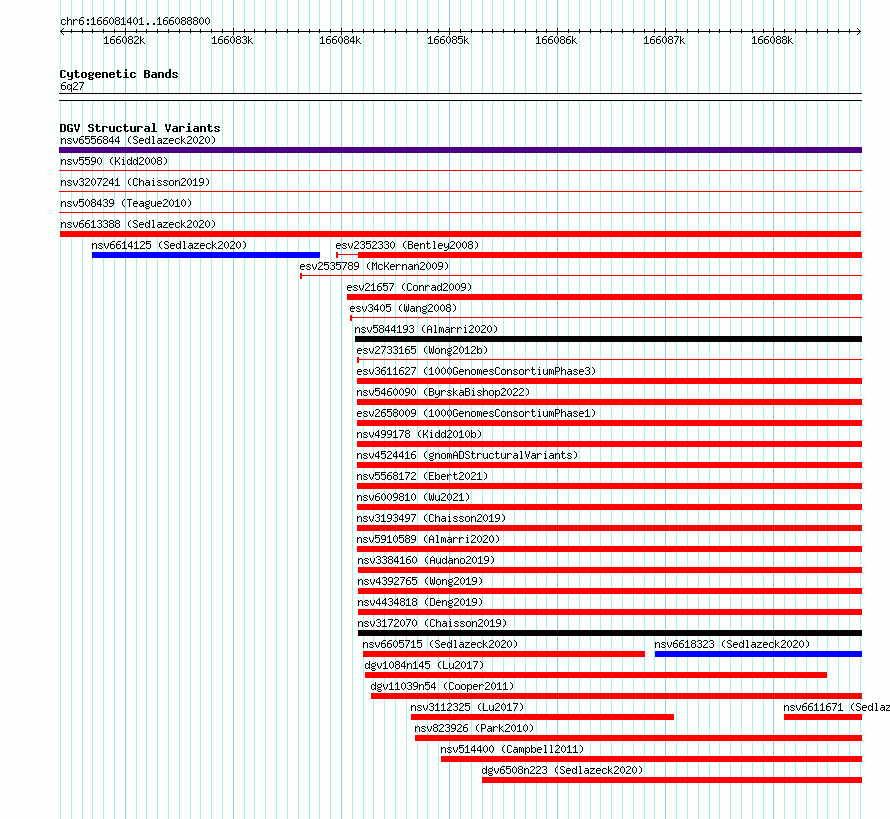Click nsv6613388 (Sedlazeck2020) label
The height and width of the screenshot is (819, 890).
point(138,224)
